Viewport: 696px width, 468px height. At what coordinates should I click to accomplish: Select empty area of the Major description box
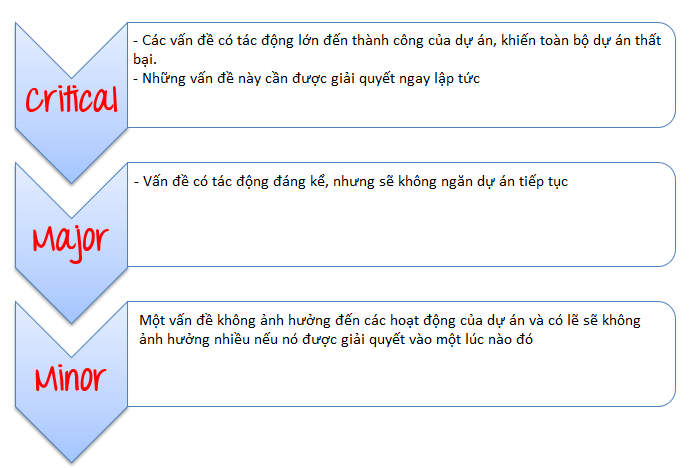pyautogui.click(x=399, y=229)
